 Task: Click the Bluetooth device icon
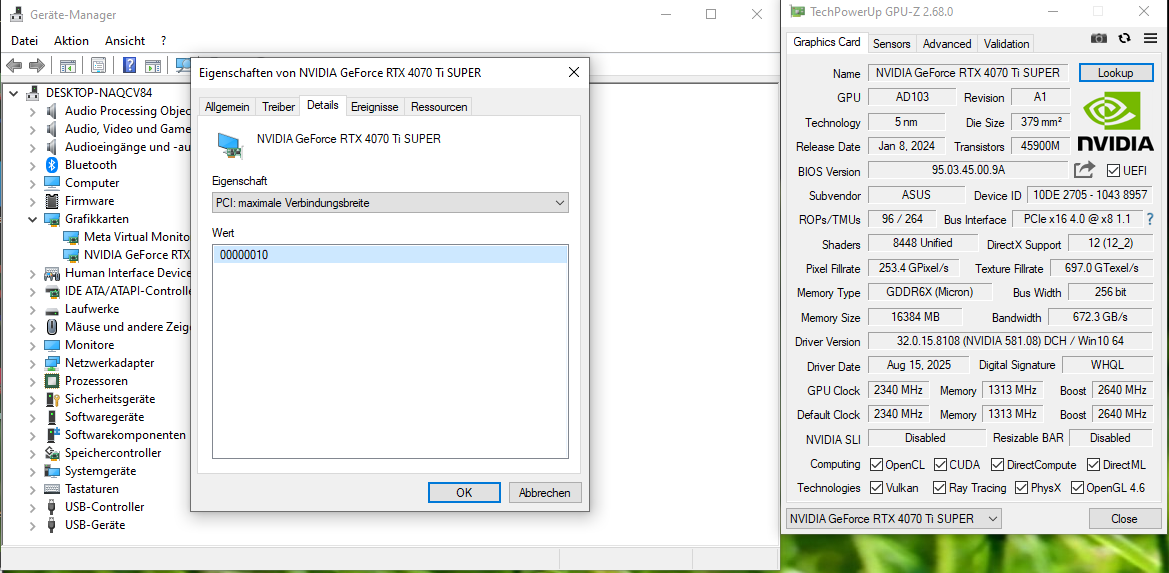pos(51,165)
